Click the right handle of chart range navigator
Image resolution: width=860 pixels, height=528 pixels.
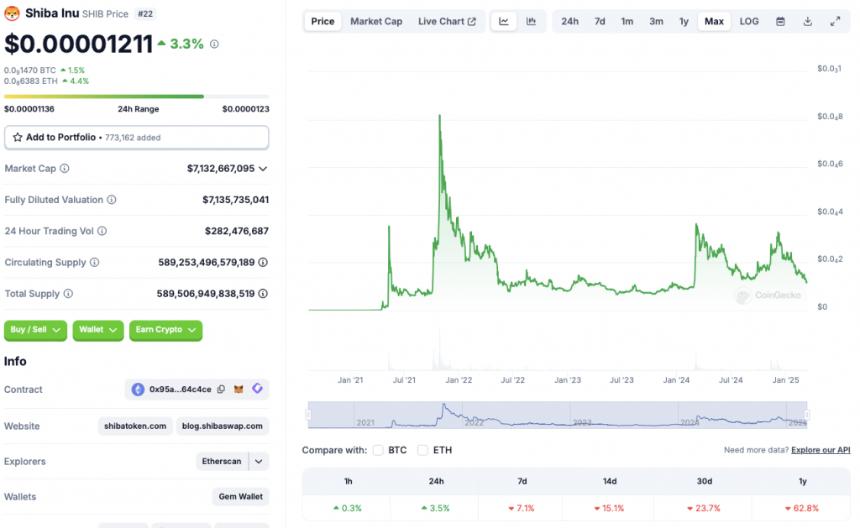coord(807,415)
